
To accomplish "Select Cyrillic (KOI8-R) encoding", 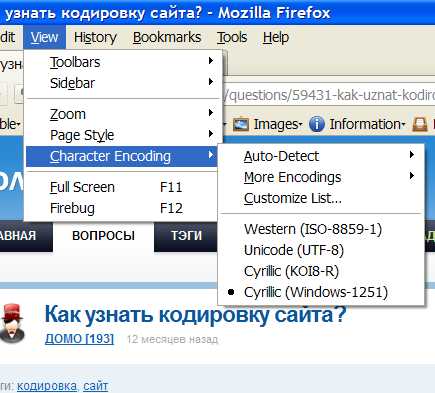I will pyautogui.click(x=321, y=271).
